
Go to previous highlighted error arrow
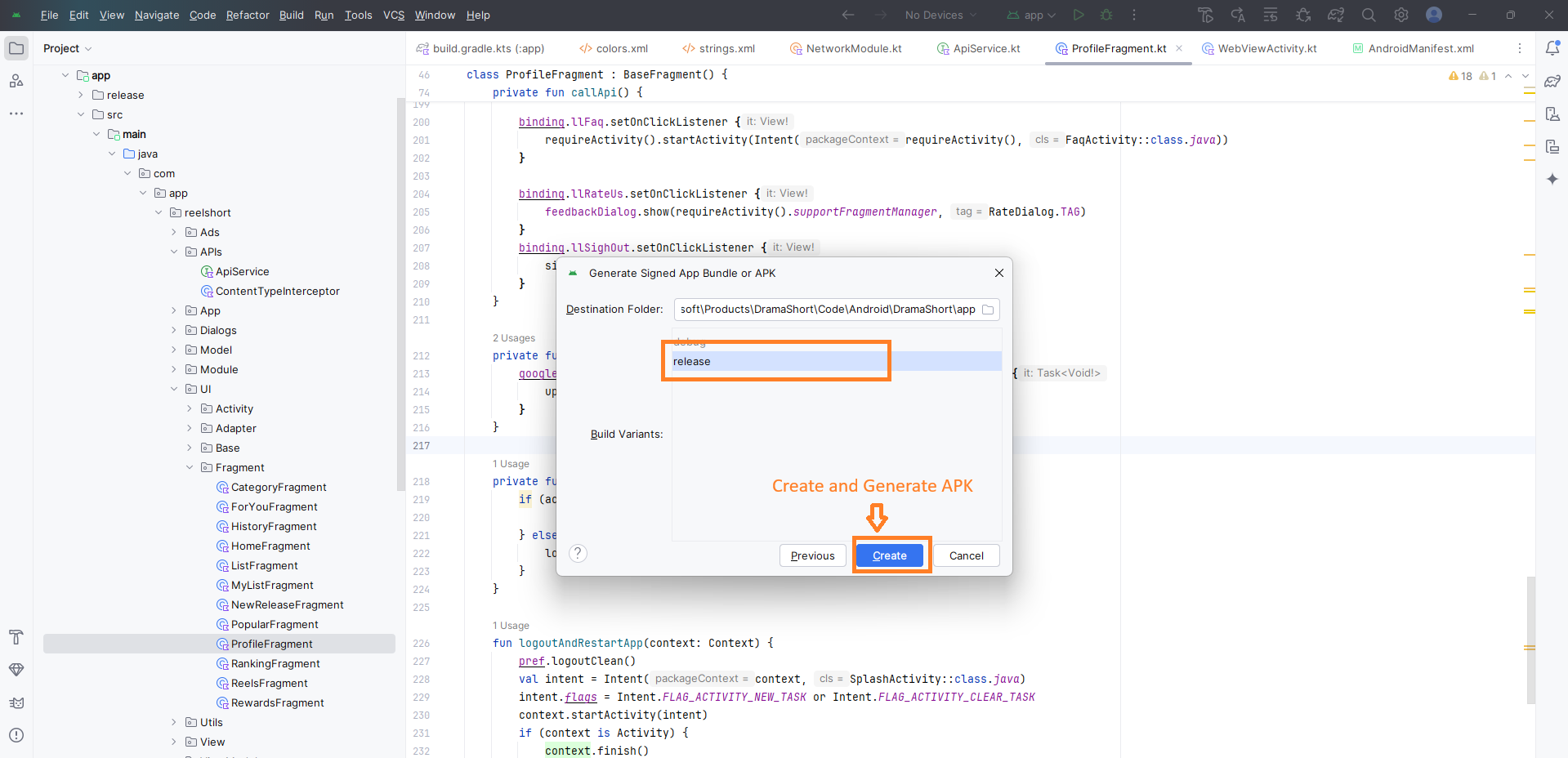pyautogui.click(x=1508, y=76)
